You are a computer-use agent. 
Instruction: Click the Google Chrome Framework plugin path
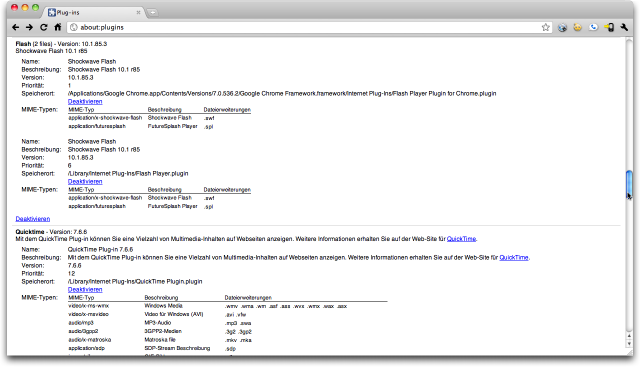[x=282, y=93]
